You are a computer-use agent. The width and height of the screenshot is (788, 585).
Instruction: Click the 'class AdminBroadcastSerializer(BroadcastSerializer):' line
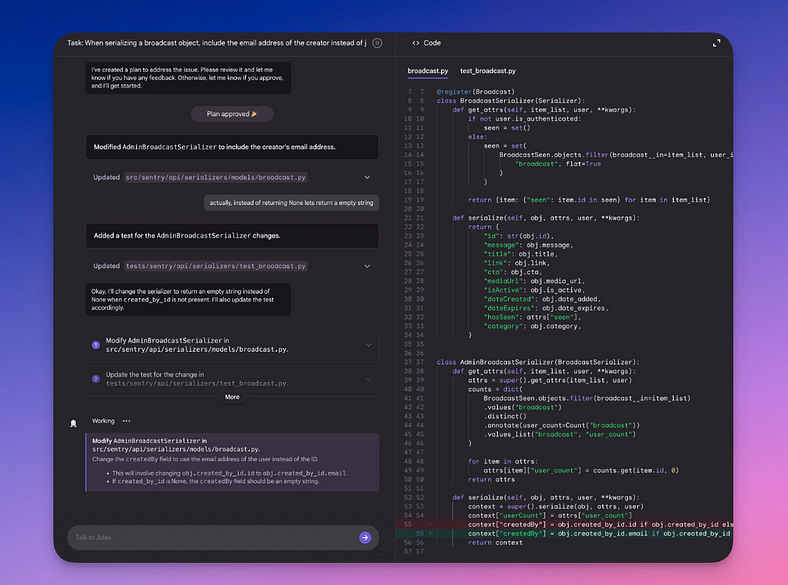tap(538, 362)
